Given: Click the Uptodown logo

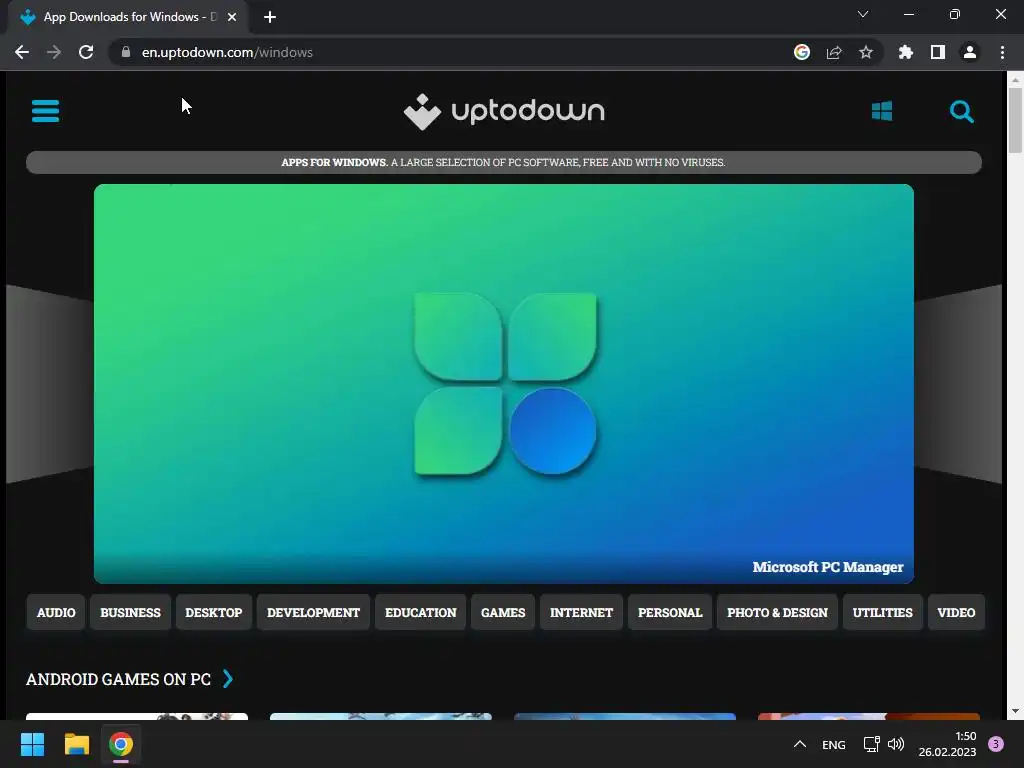Looking at the screenshot, I should click(x=504, y=112).
